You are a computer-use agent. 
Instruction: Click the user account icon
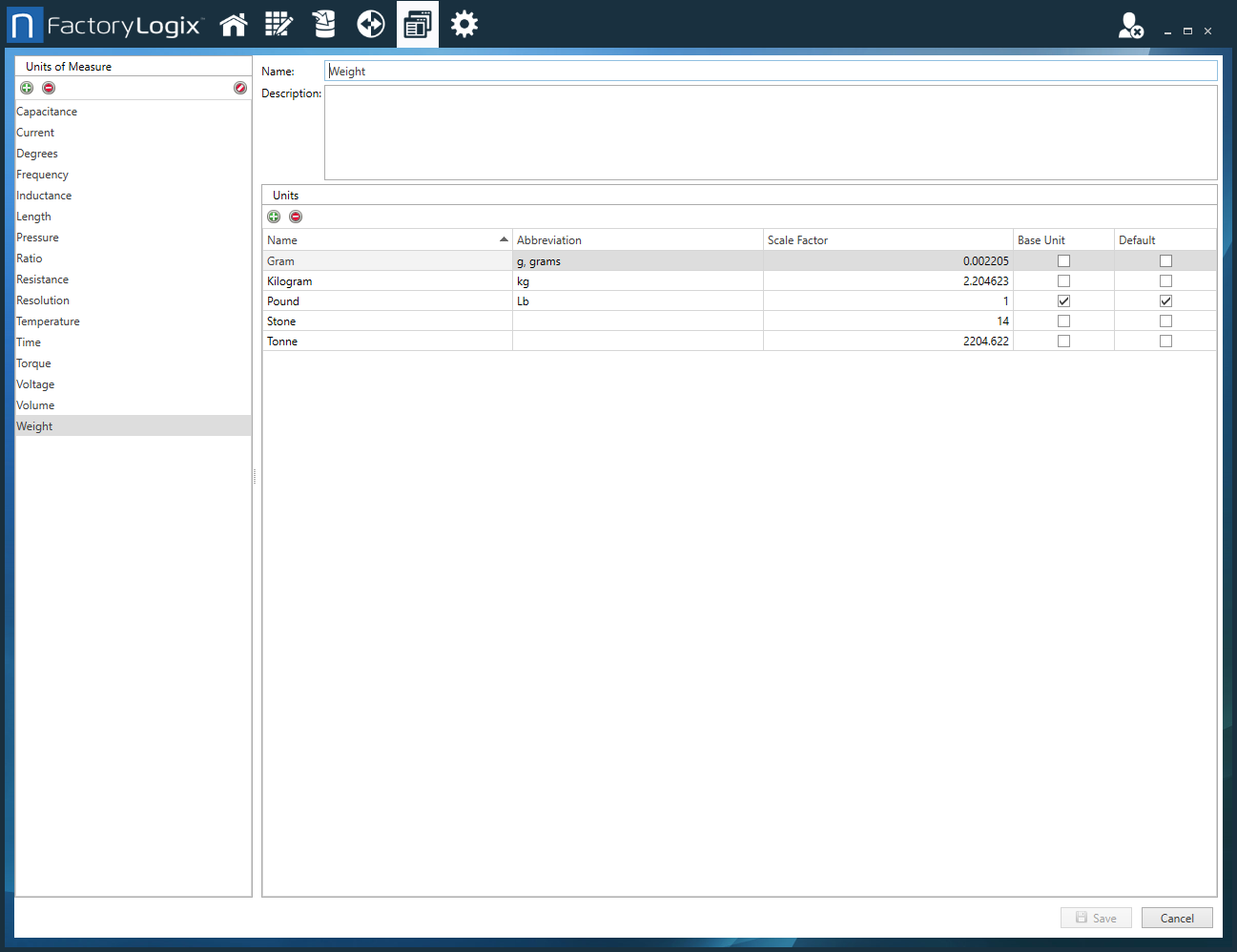(1130, 26)
